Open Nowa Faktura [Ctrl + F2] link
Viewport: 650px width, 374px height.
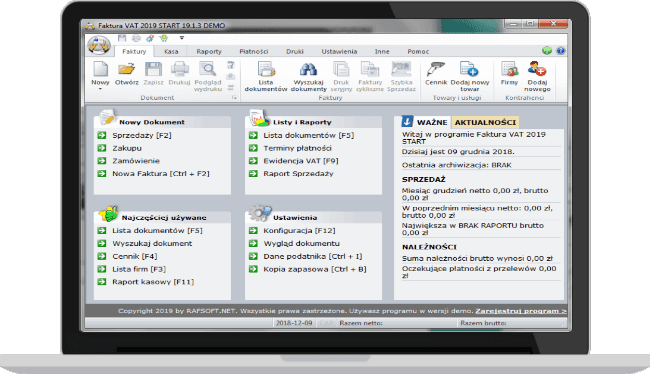coord(161,174)
